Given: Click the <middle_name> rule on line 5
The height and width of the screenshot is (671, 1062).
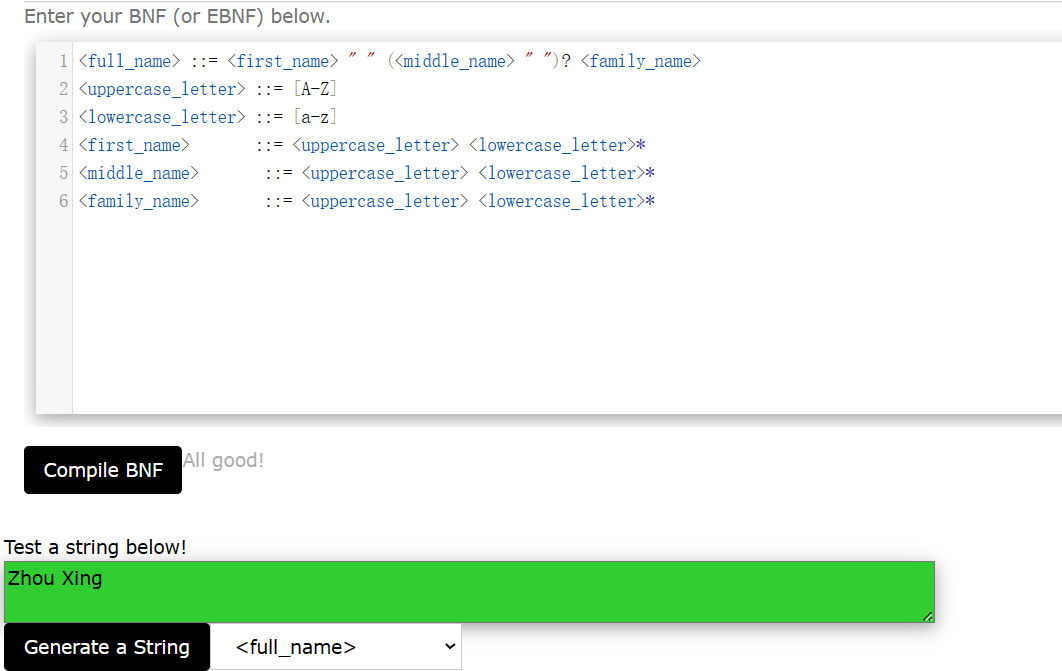Looking at the screenshot, I should pos(138,173).
